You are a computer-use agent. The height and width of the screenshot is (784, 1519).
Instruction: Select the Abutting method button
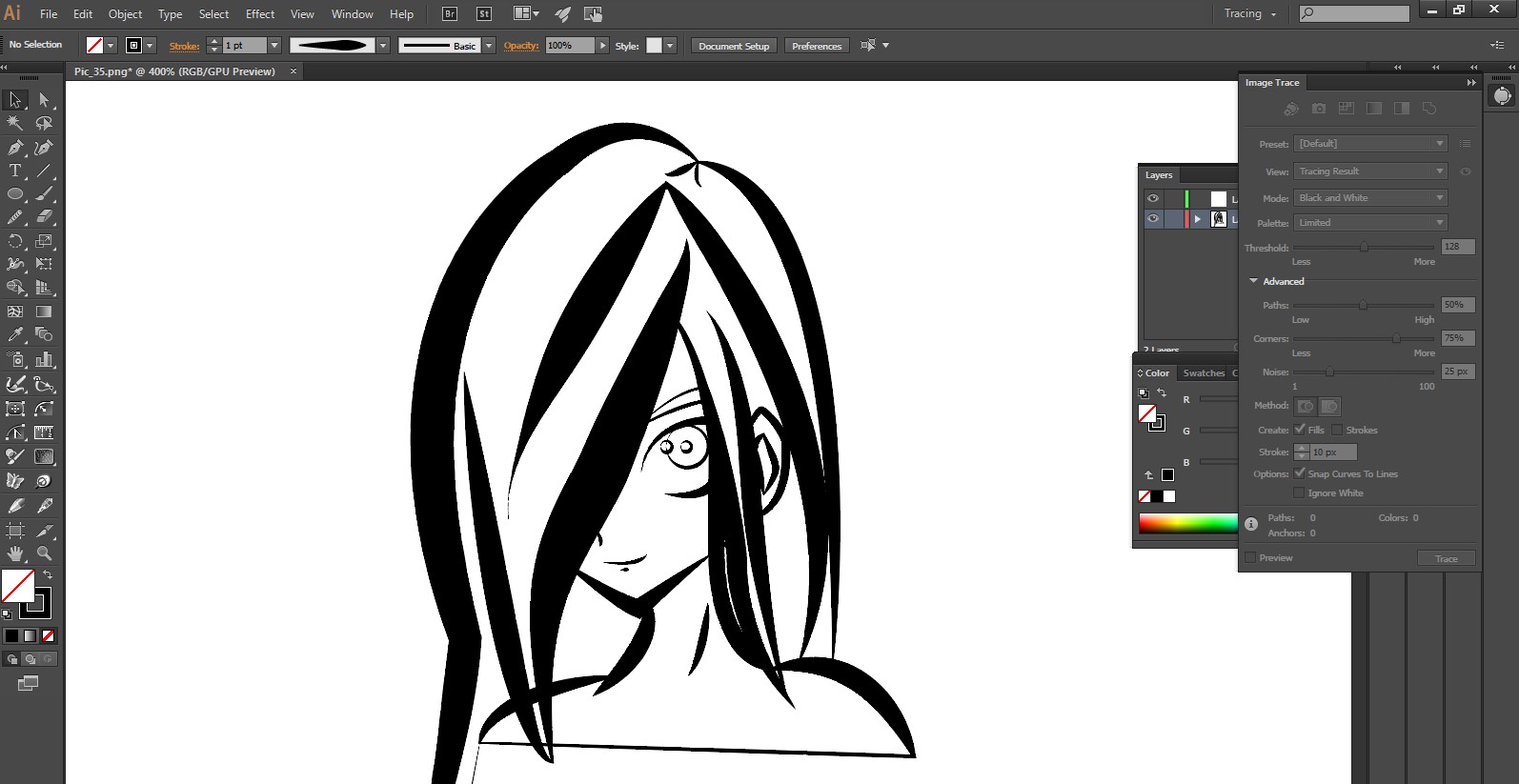(1306, 406)
